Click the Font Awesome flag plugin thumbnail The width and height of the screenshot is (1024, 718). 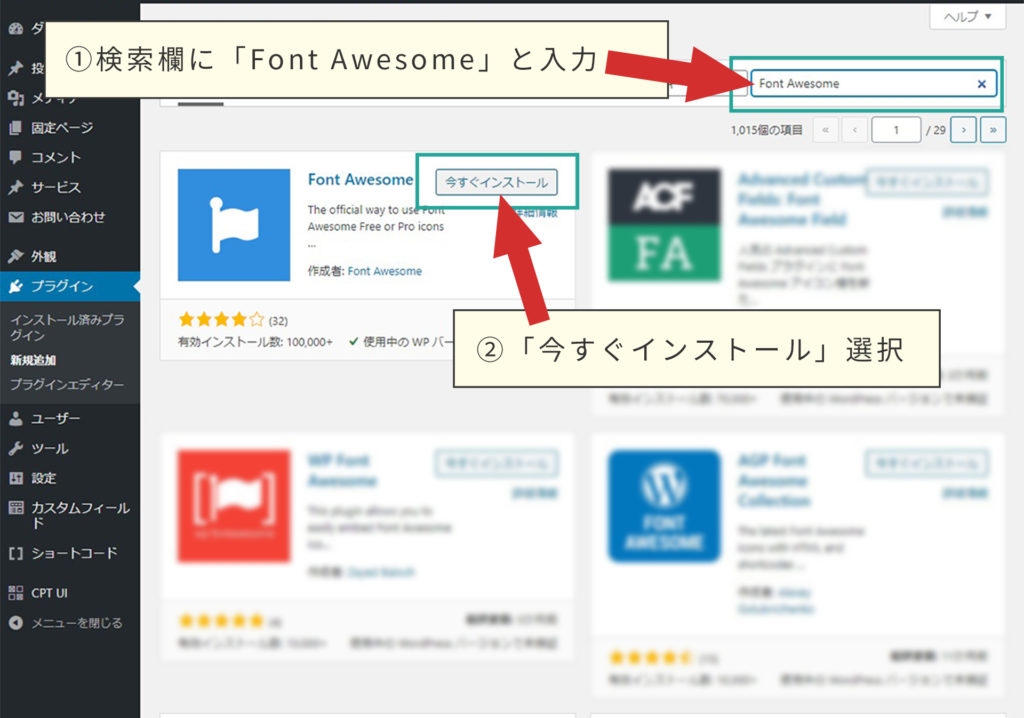pos(234,225)
